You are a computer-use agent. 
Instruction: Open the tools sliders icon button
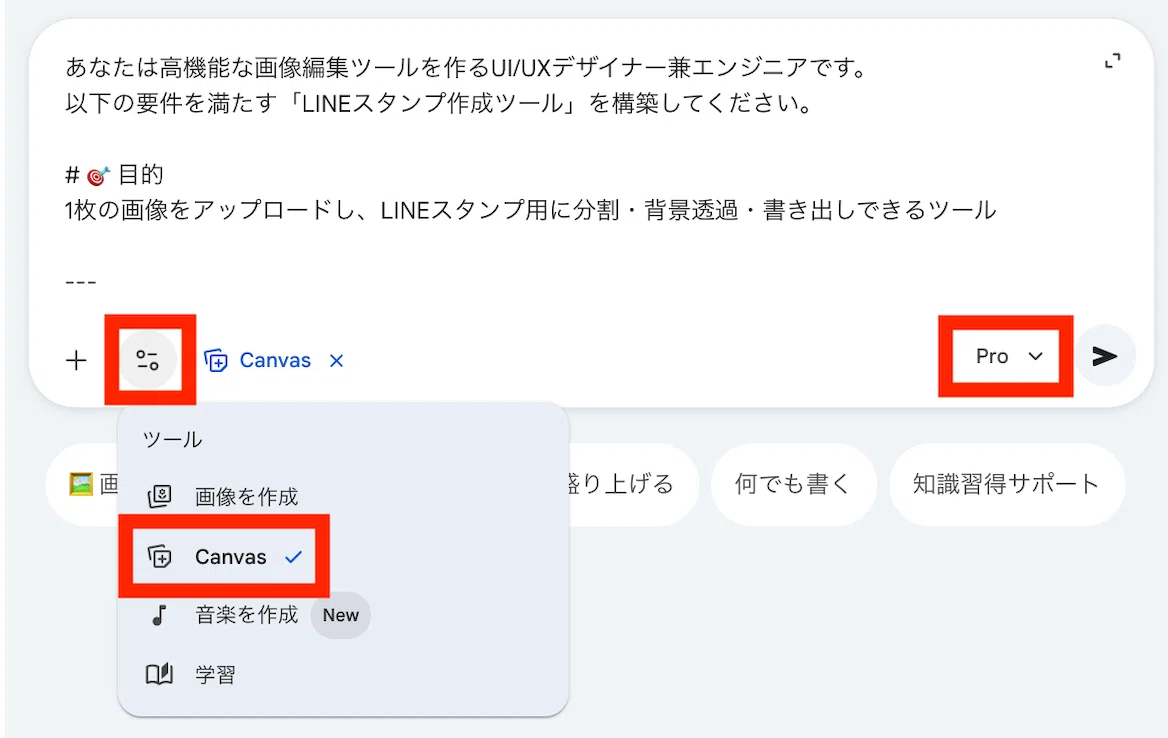[x=147, y=360]
